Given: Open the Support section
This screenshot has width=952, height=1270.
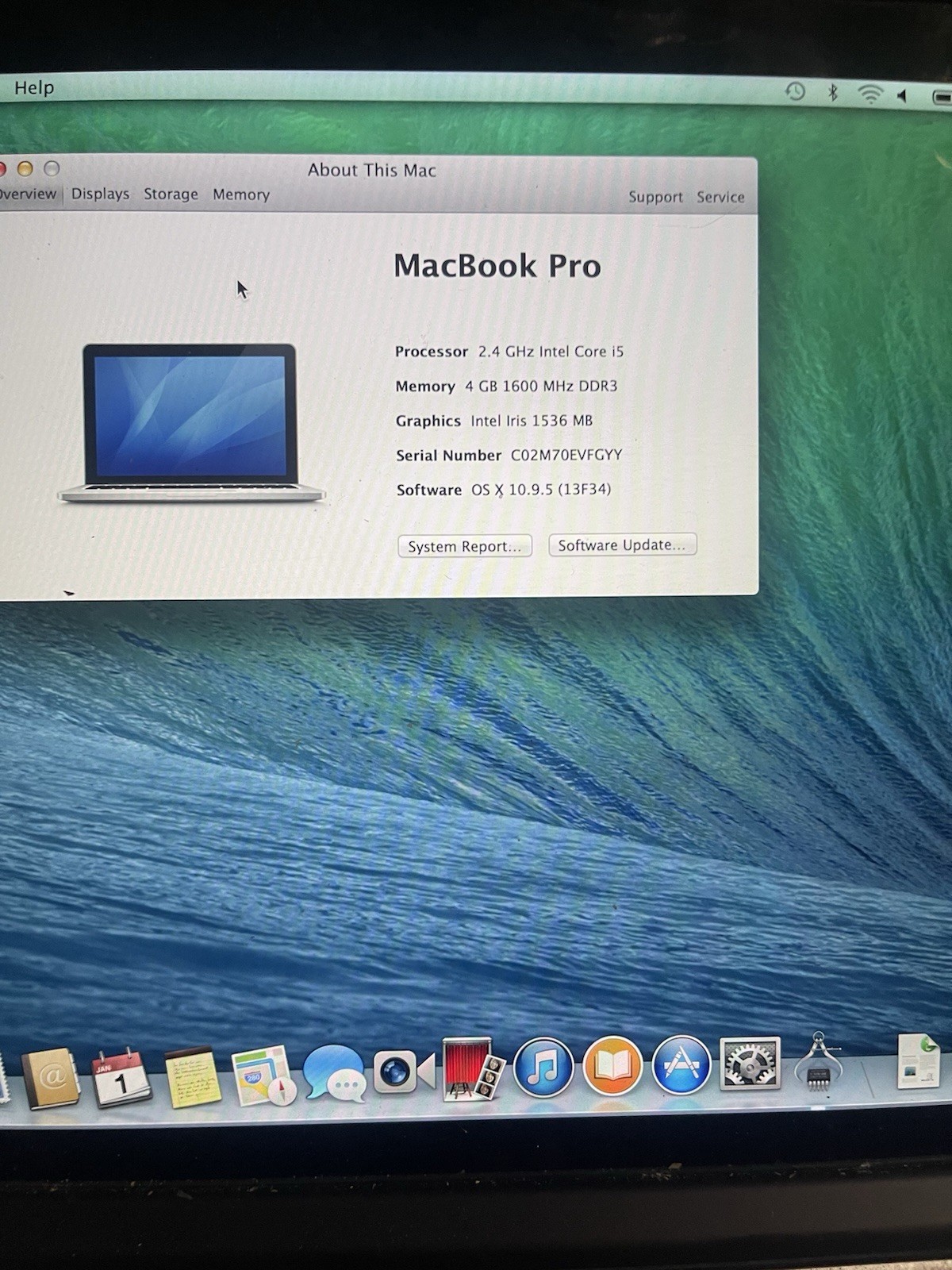Looking at the screenshot, I should pos(655,197).
